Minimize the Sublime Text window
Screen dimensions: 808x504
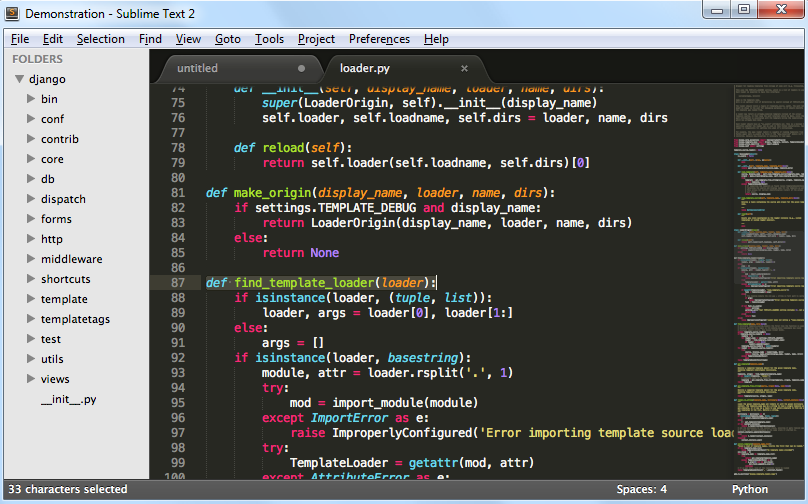point(717,10)
